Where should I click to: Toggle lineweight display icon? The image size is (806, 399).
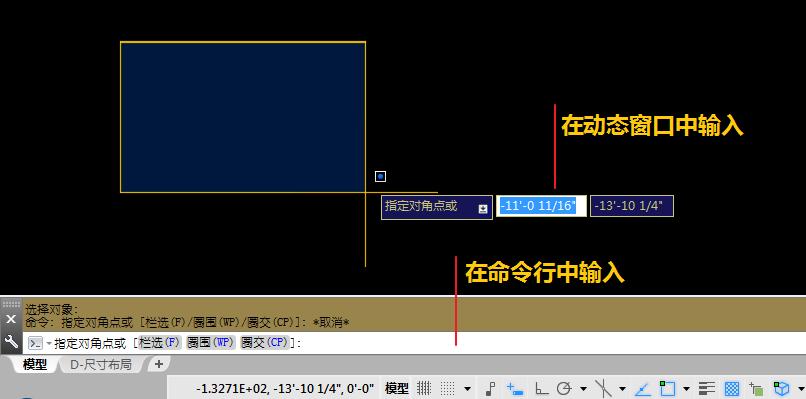tap(707, 388)
